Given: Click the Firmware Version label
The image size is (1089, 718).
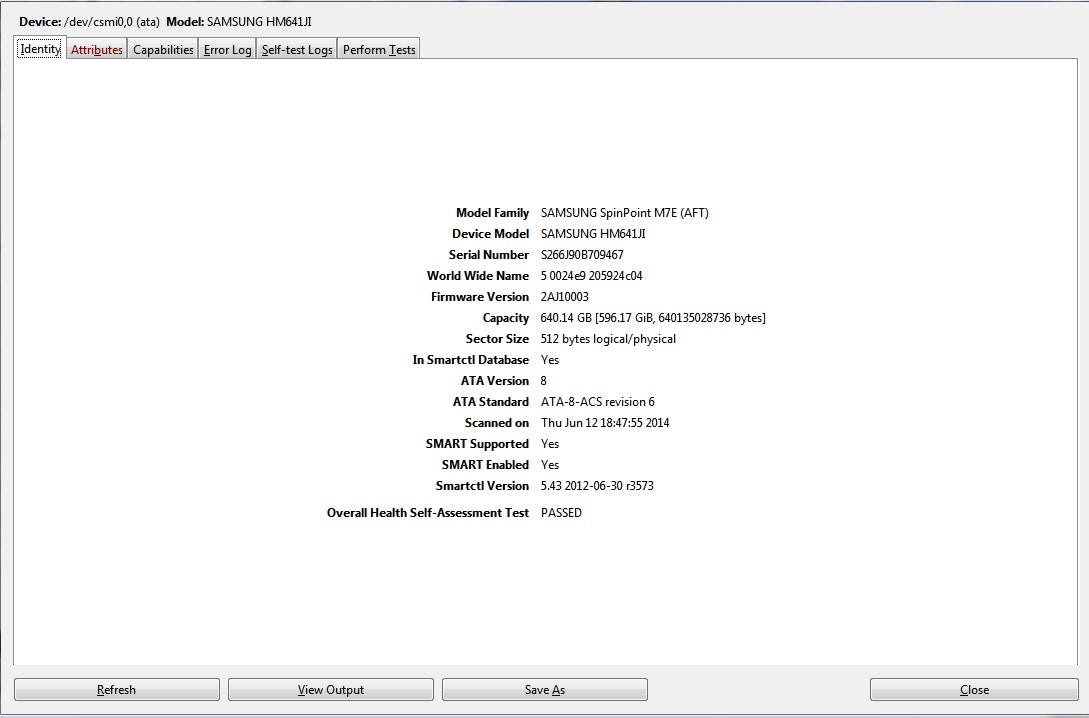Looking at the screenshot, I should pyautogui.click(x=480, y=297).
